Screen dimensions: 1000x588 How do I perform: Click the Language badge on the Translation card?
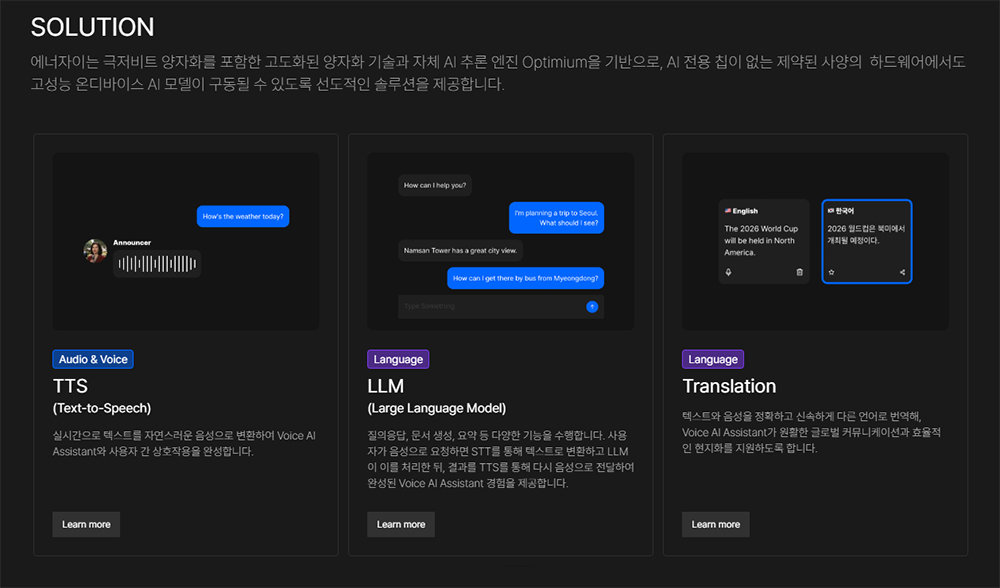point(713,359)
